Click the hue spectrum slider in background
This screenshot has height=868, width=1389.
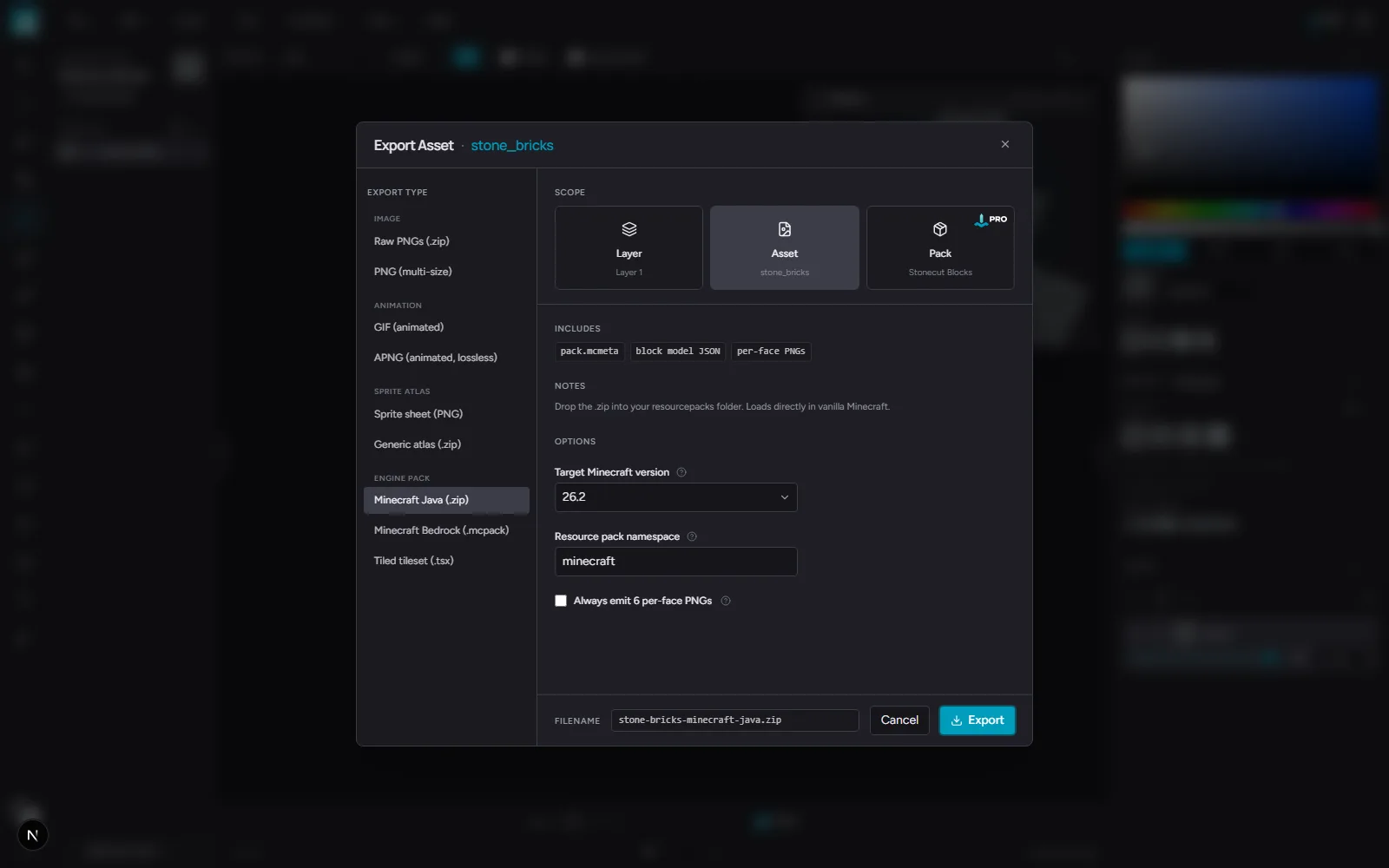1250,211
